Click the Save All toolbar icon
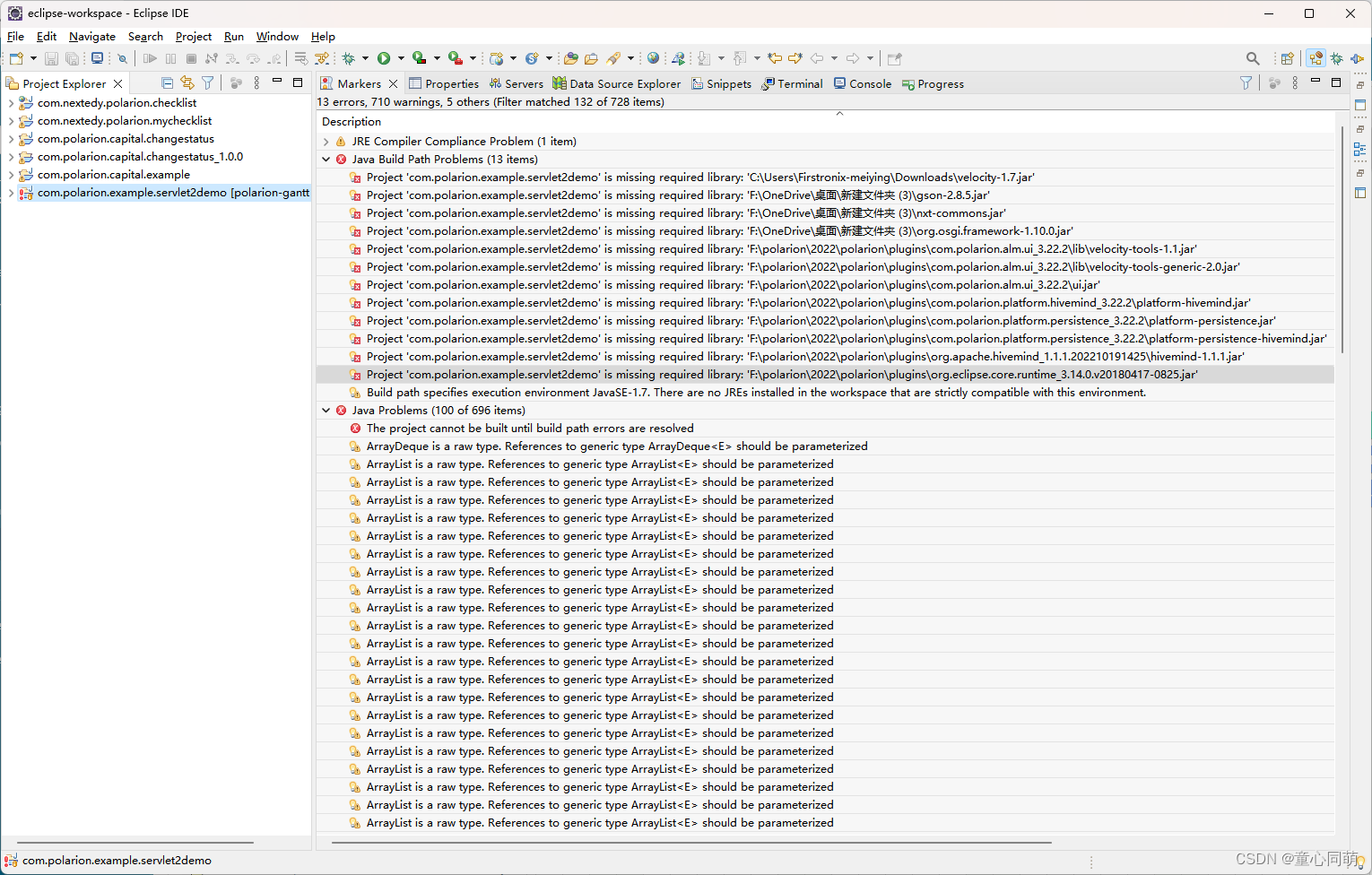The width and height of the screenshot is (1372, 875). [x=72, y=58]
